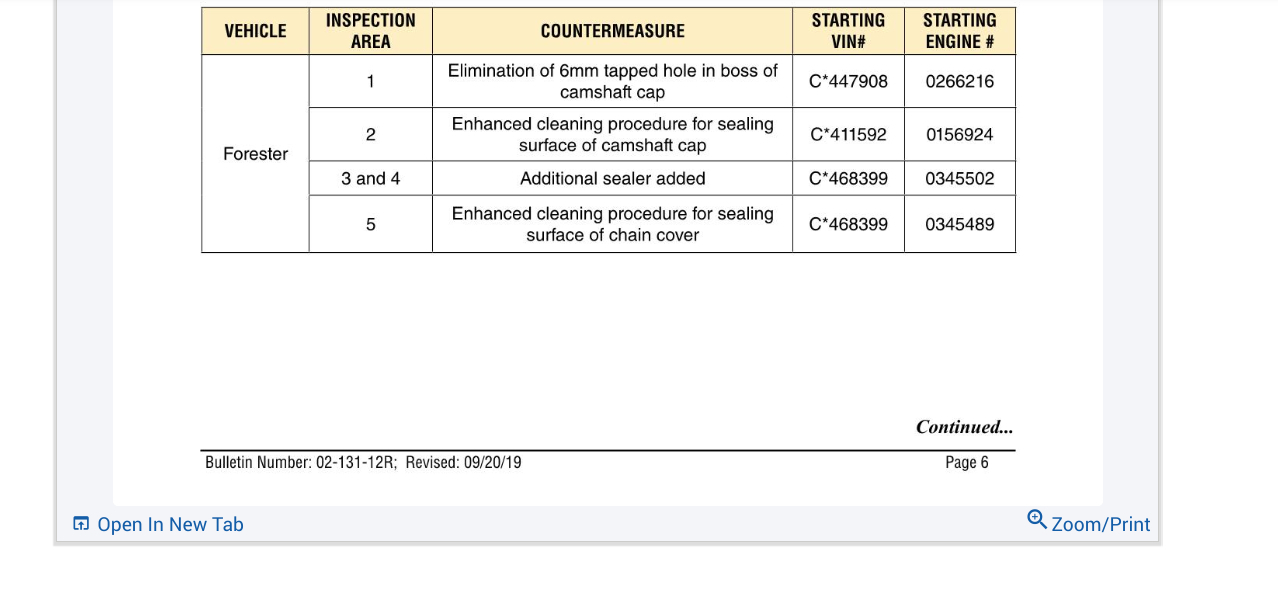Image resolution: width=1278 pixels, height=615 pixels.
Task: Select the Forester vehicle cell
Action: pyautogui.click(x=255, y=154)
